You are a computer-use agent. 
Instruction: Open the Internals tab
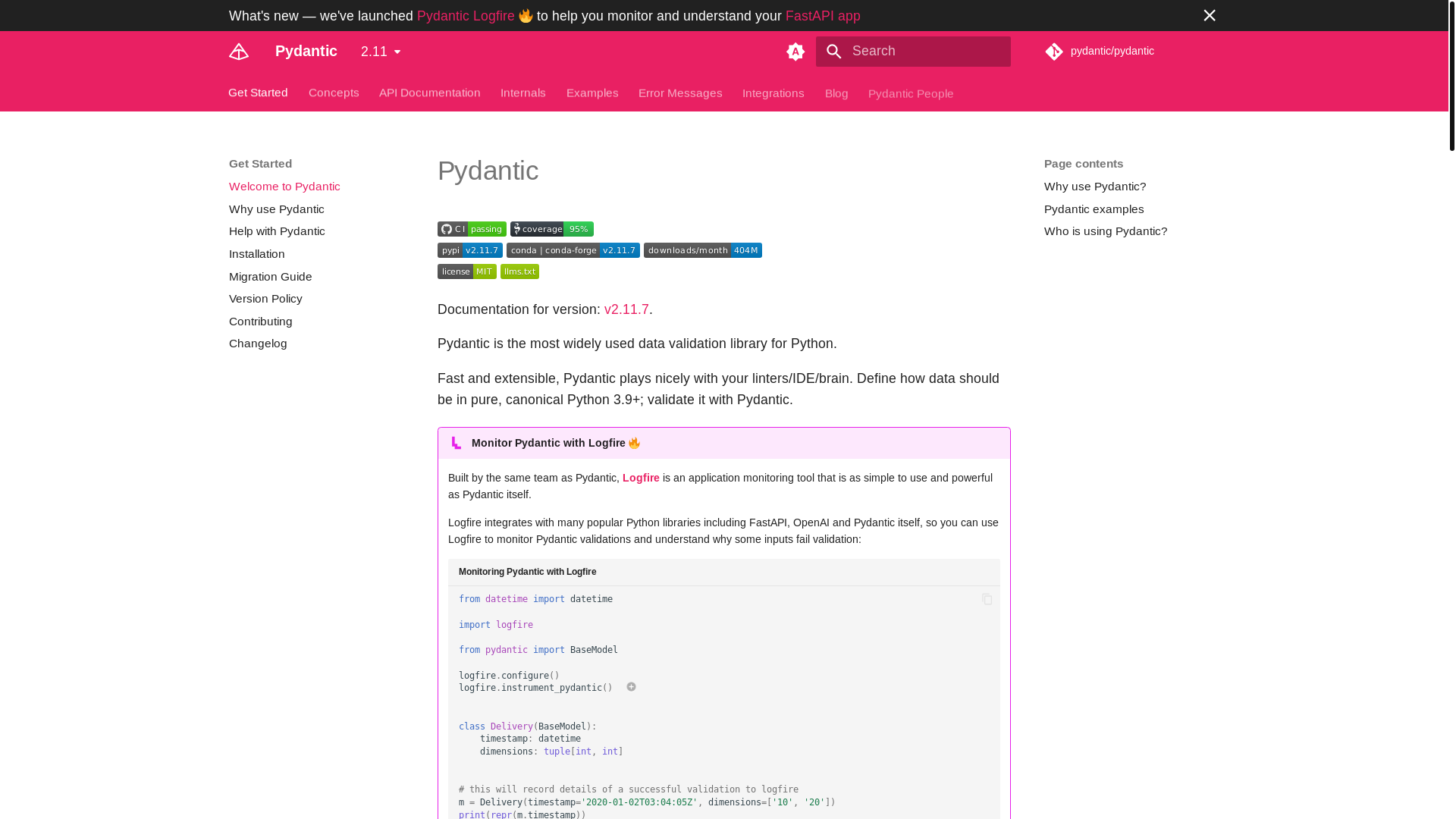click(523, 93)
